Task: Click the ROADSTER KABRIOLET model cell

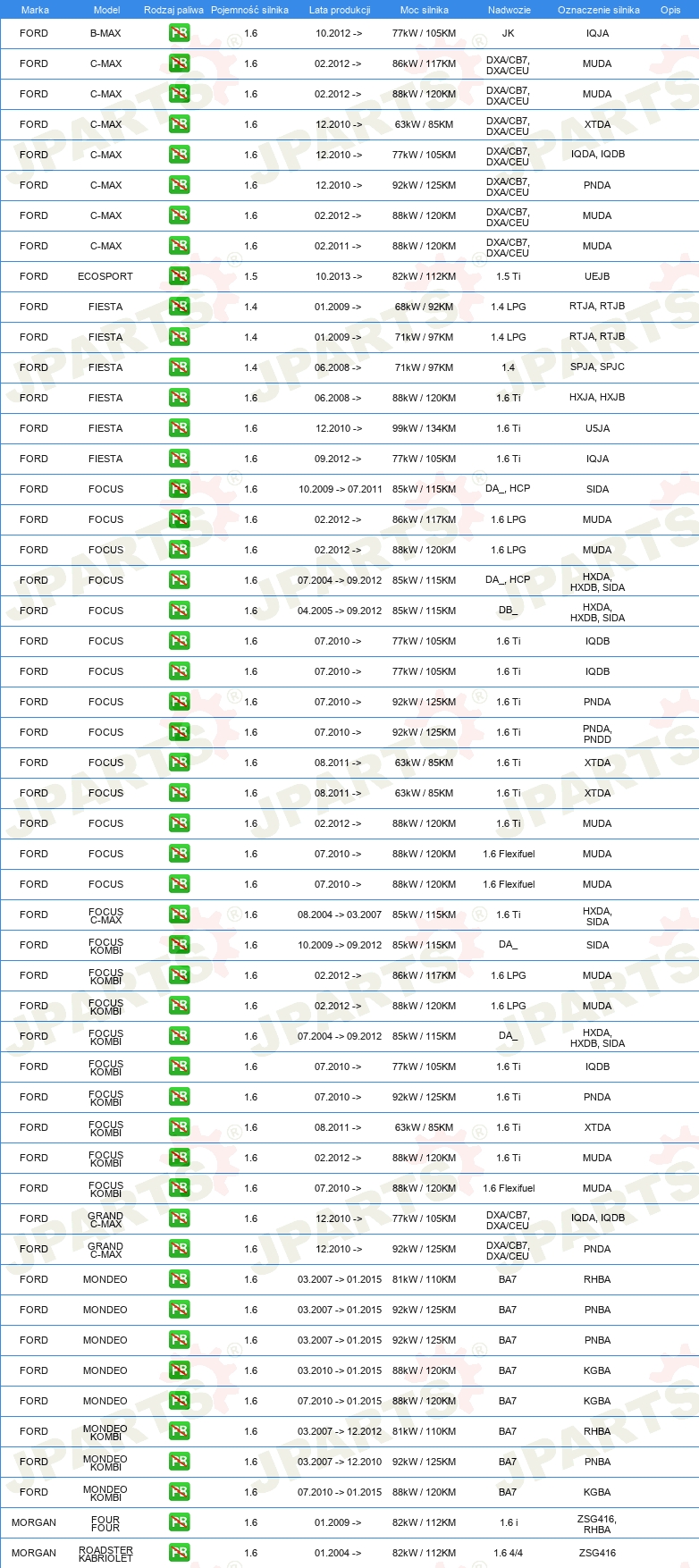Action: [105, 1554]
